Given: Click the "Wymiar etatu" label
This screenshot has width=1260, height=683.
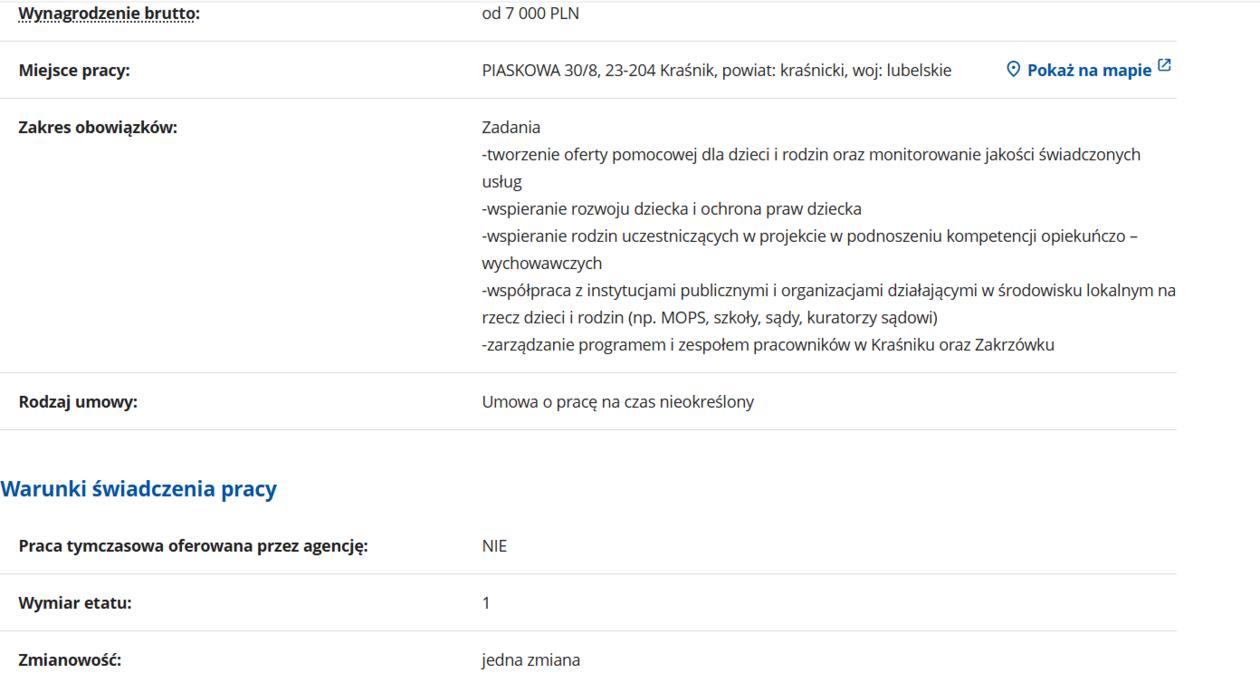Looking at the screenshot, I should (75, 603).
